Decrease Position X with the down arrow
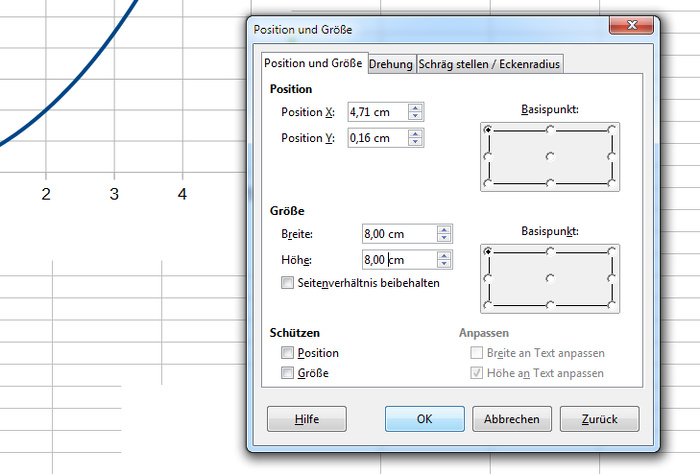Viewport: 700px width, 474px height. pyautogui.click(x=415, y=116)
